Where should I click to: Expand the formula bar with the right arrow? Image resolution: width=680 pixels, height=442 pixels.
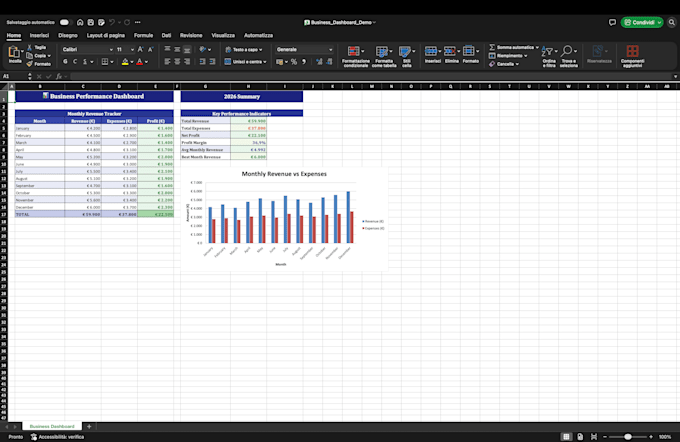pyautogui.click(x=675, y=76)
